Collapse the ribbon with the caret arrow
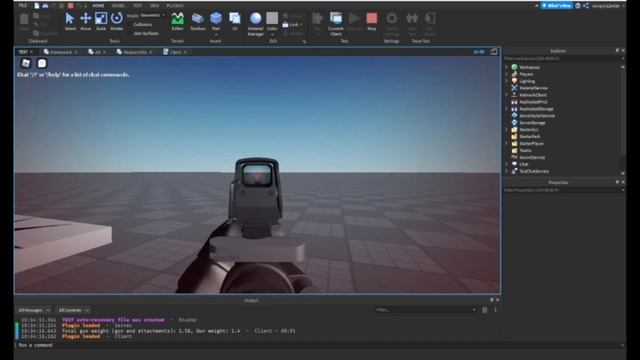Screen dimensions: 640x360 click(536, 6)
